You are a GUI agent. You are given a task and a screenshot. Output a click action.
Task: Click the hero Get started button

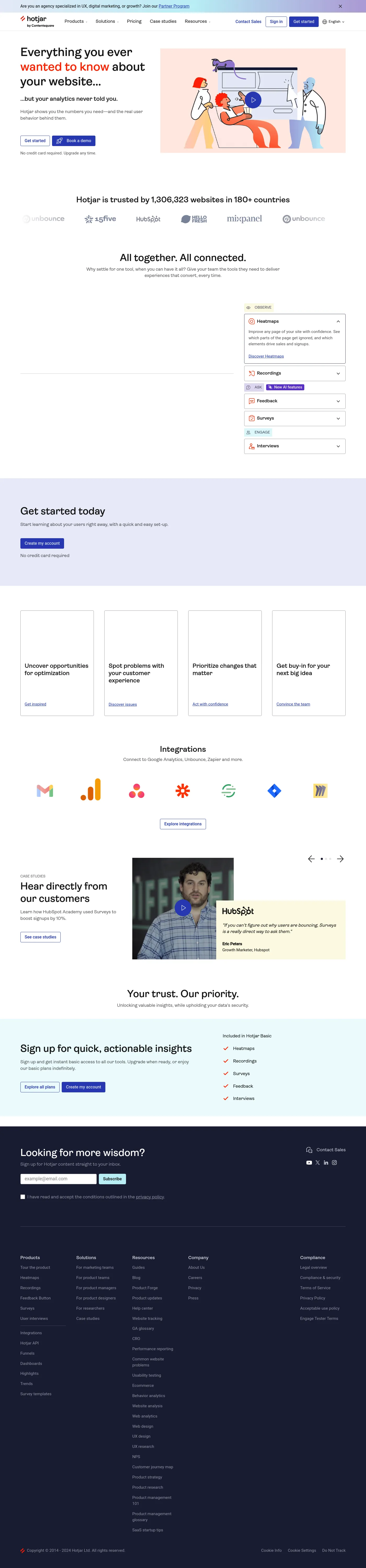35,141
